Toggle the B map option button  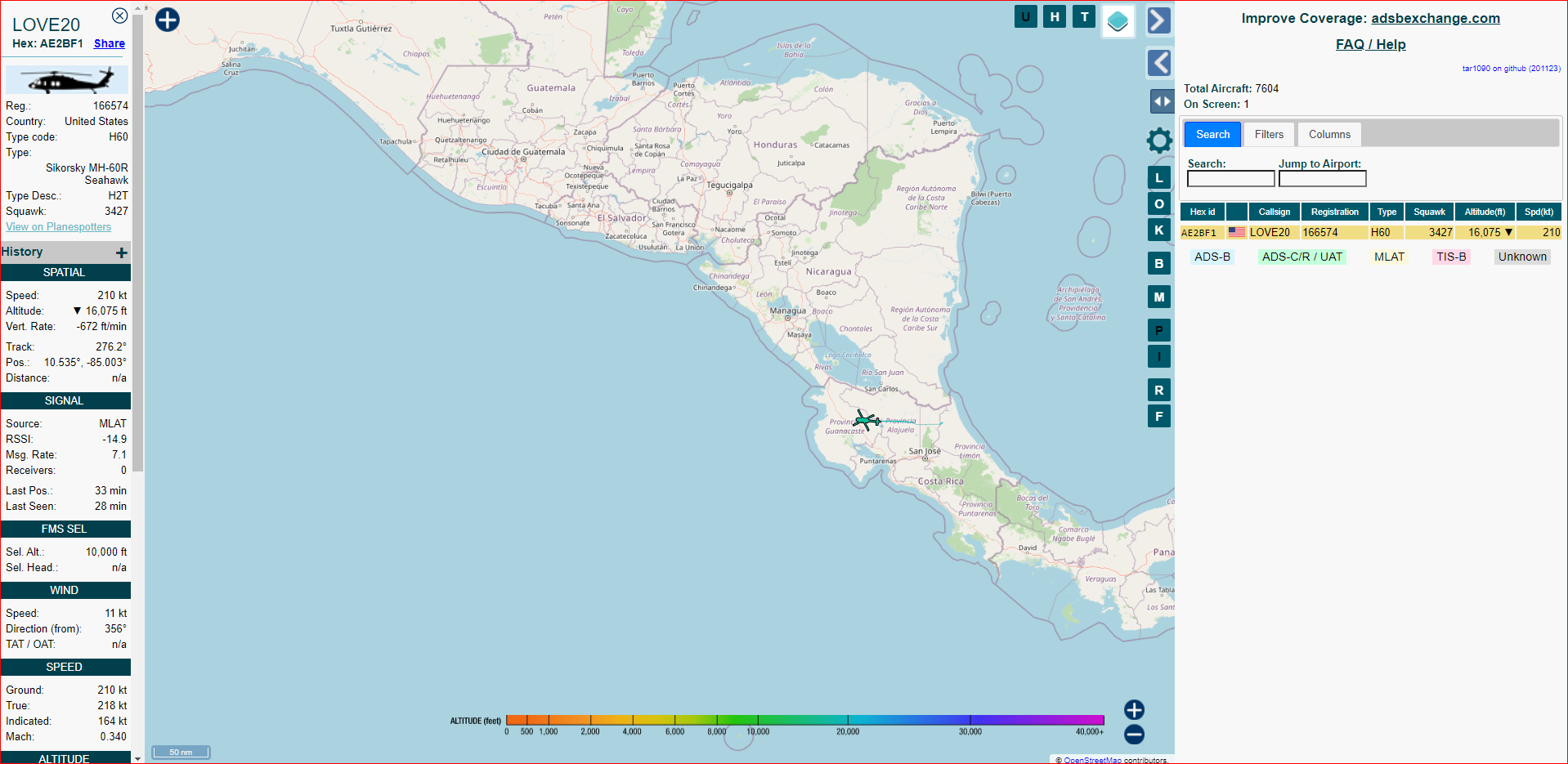click(1158, 264)
